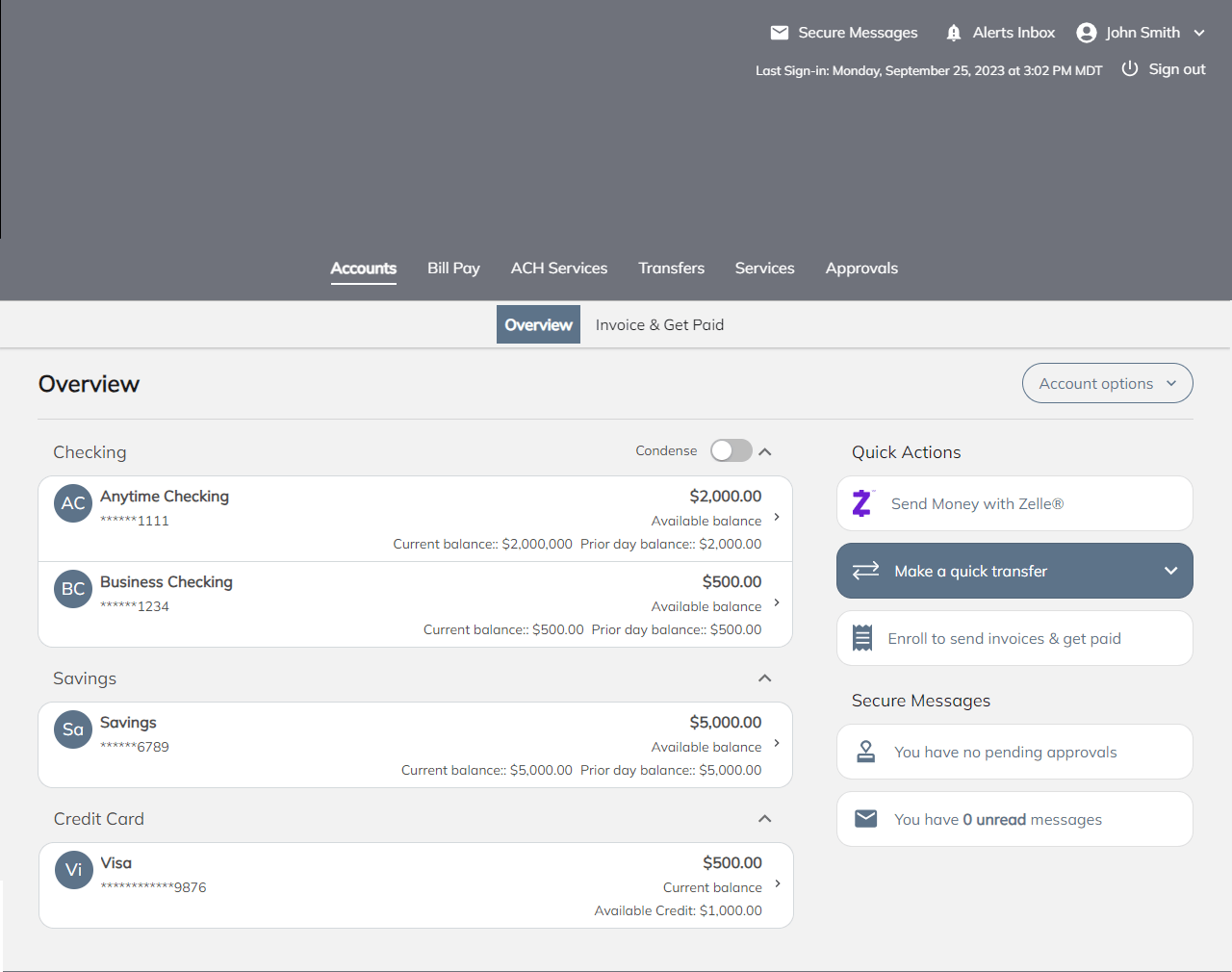Click the masked account number ending 6789
Image resolution: width=1232 pixels, height=972 pixels.
click(135, 747)
